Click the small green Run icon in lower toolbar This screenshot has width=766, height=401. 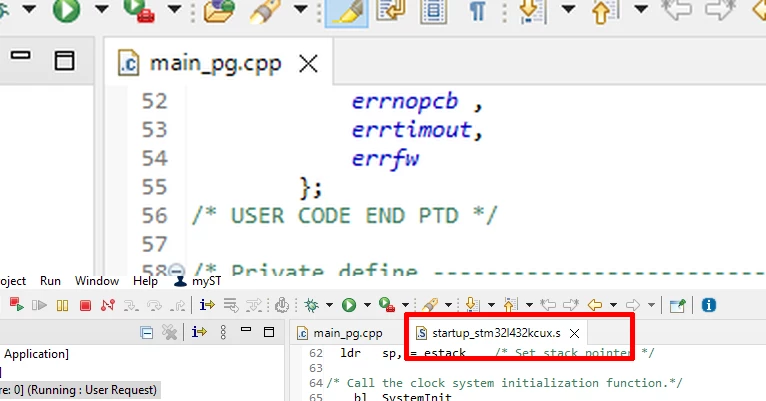pos(349,305)
